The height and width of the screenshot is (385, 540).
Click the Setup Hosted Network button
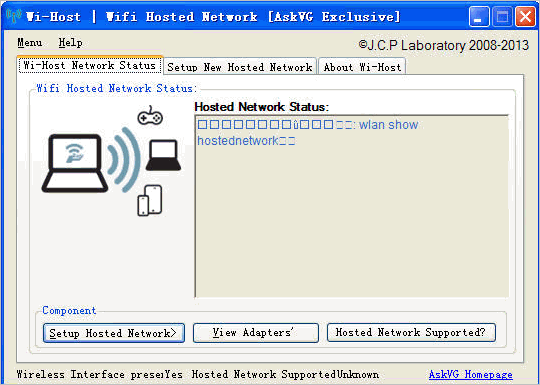click(114, 333)
